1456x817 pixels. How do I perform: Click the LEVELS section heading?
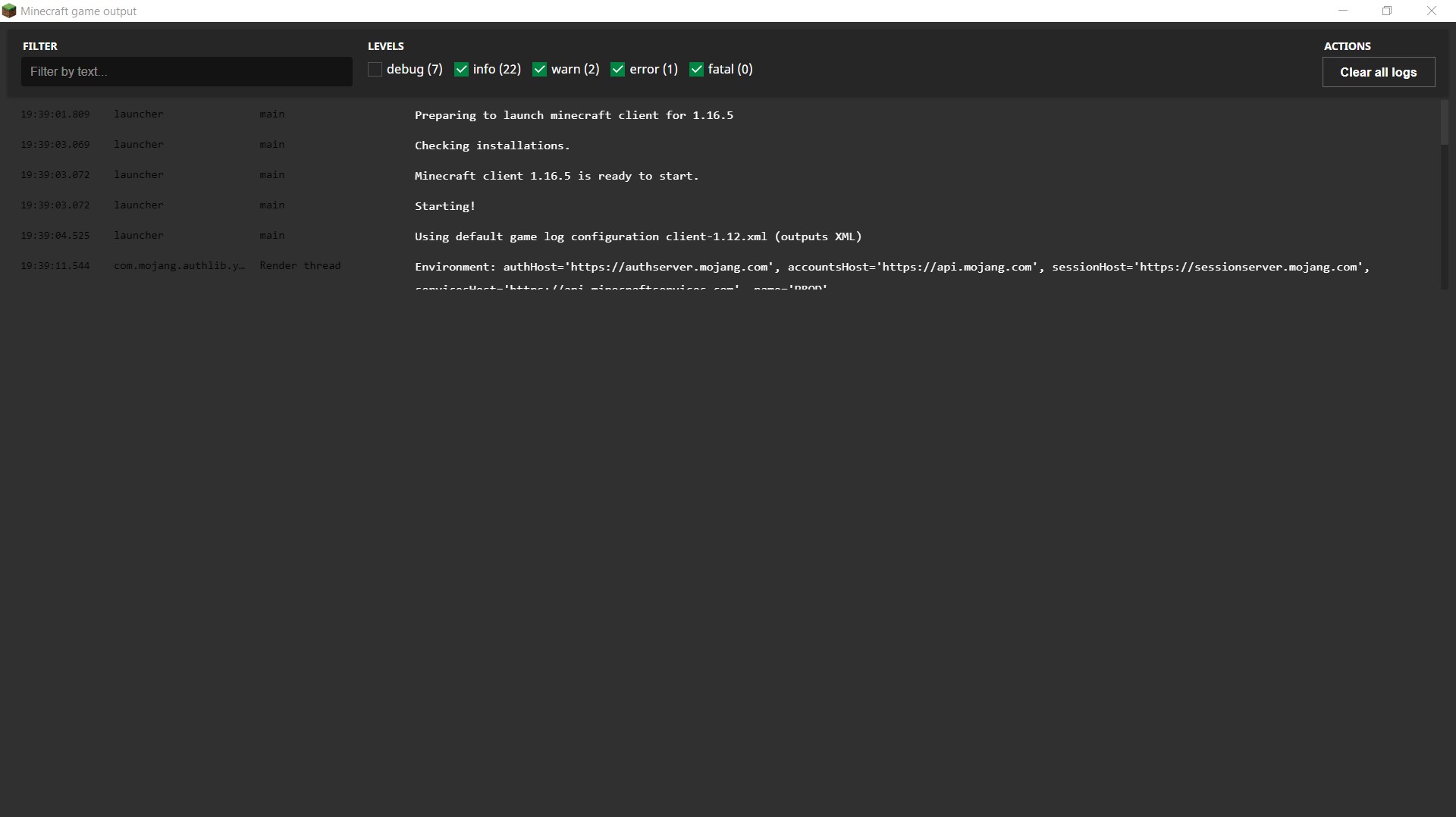[386, 46]
